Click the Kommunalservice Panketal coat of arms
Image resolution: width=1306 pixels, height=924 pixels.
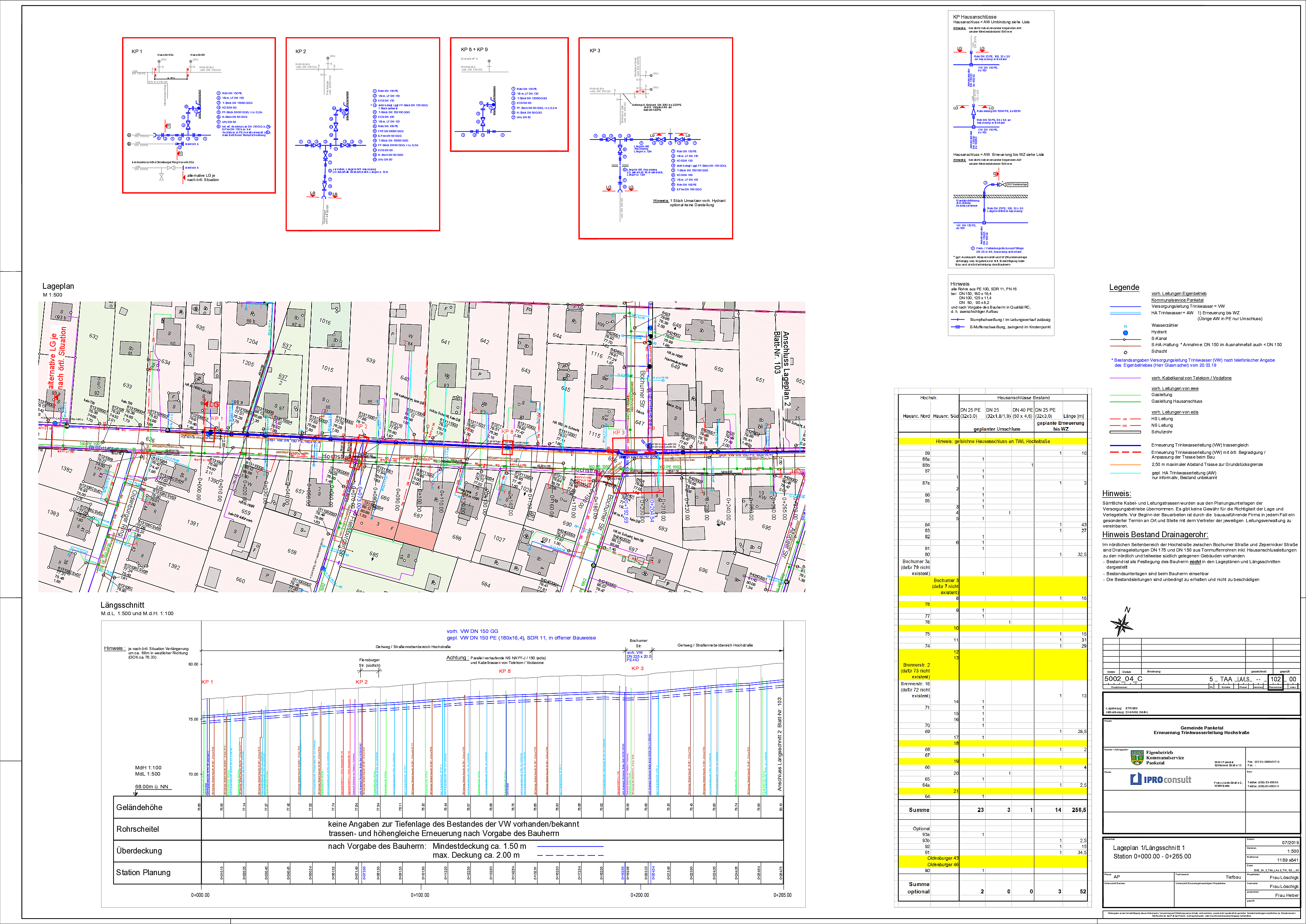(1137, 758)
